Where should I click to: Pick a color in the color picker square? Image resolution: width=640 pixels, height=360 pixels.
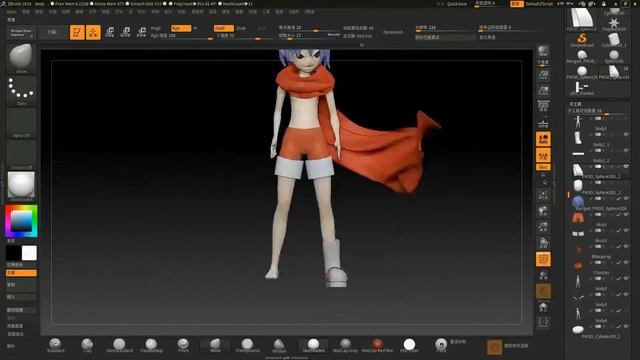tap(21, 221)
